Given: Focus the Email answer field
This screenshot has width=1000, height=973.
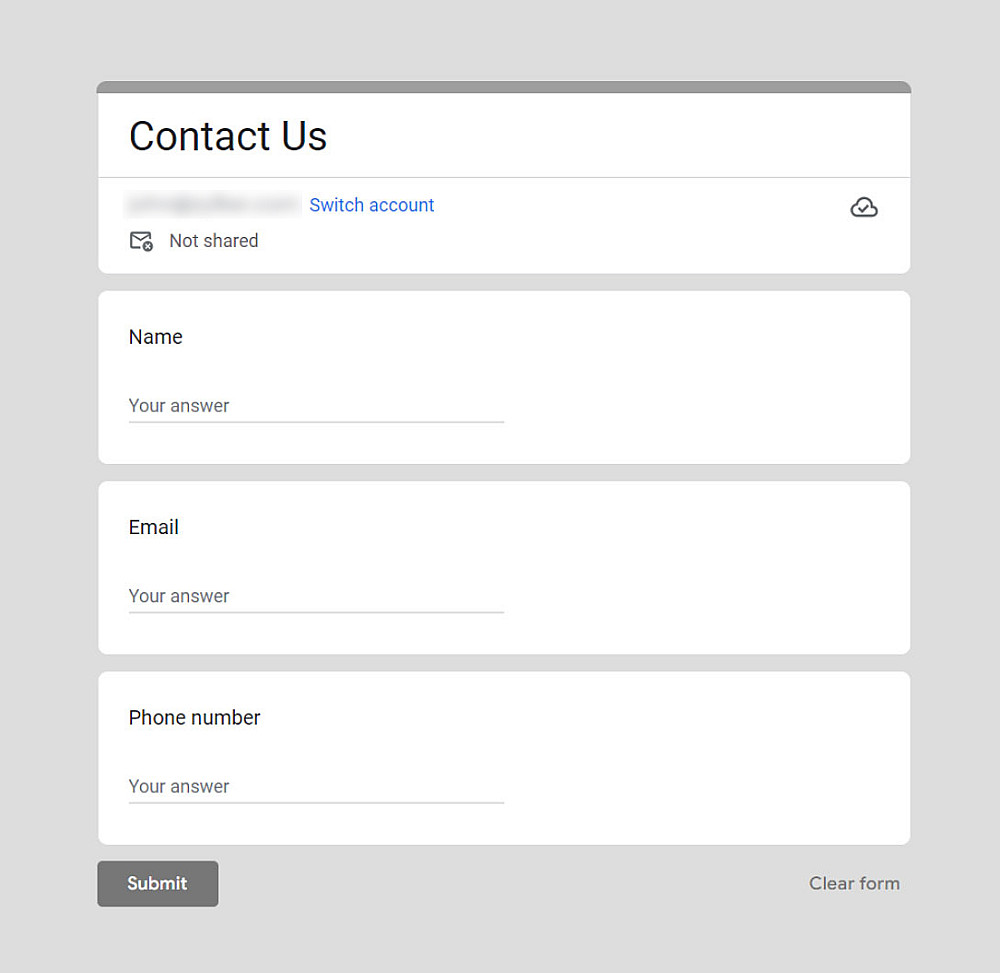Looking at the screenshot, I should 316,596.
